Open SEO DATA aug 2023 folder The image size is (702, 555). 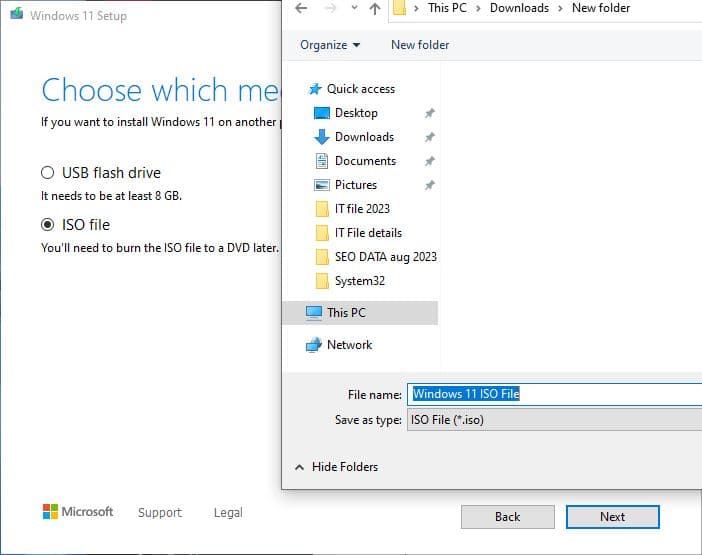coord(385,257)
